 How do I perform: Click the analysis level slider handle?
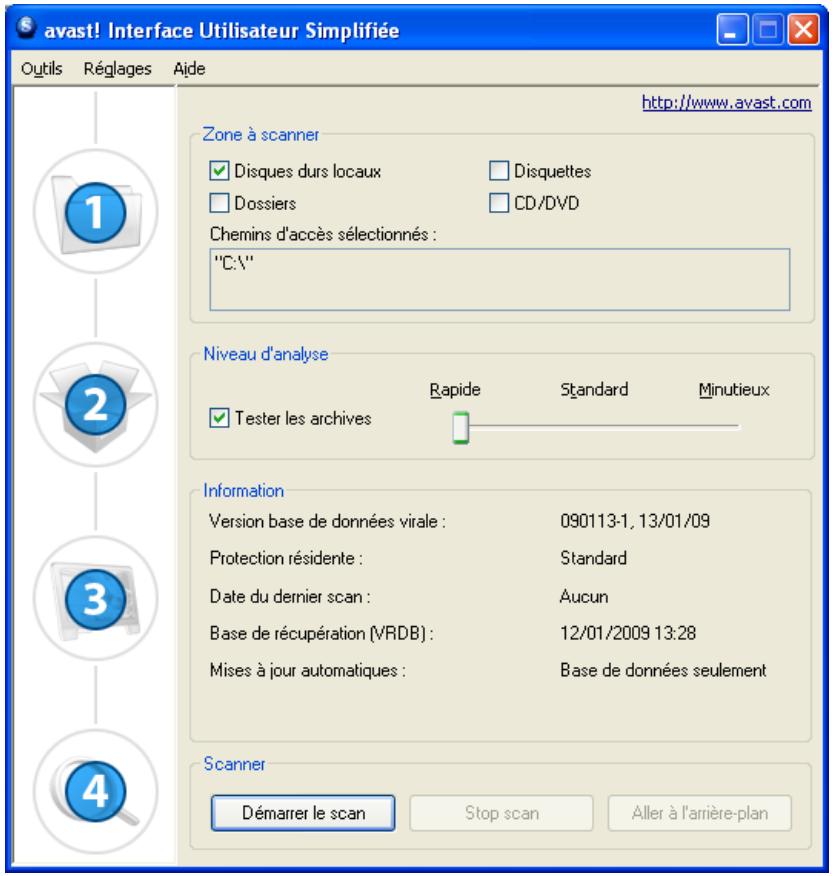coord(461,427)
